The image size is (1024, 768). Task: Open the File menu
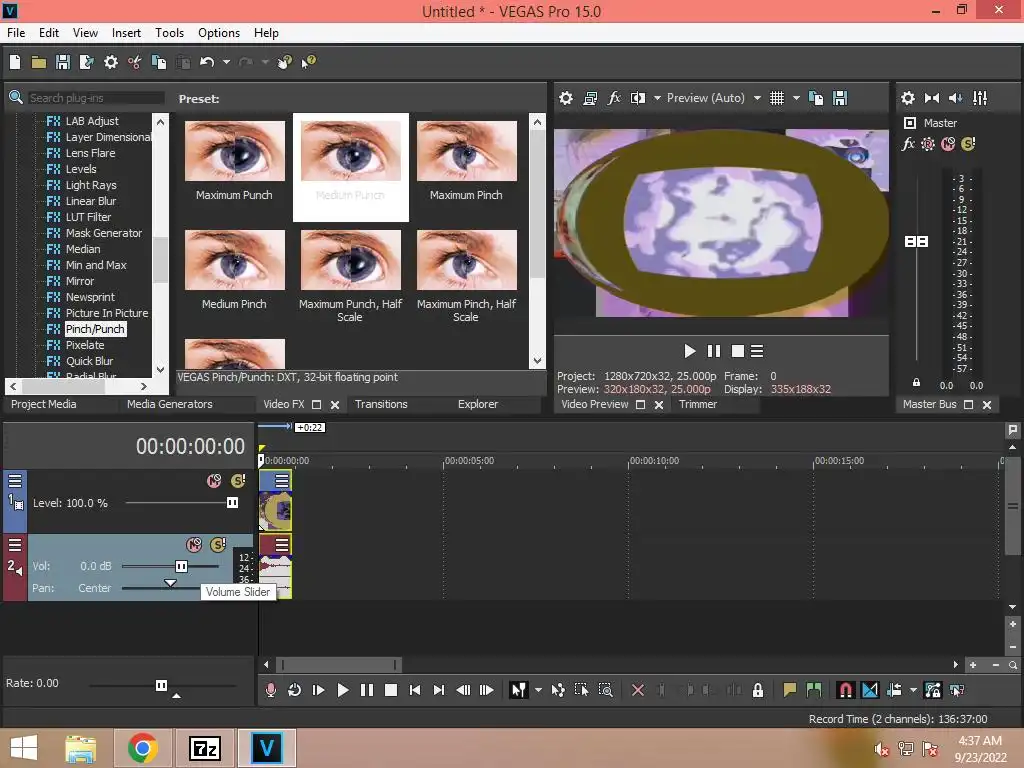point(16,33)
